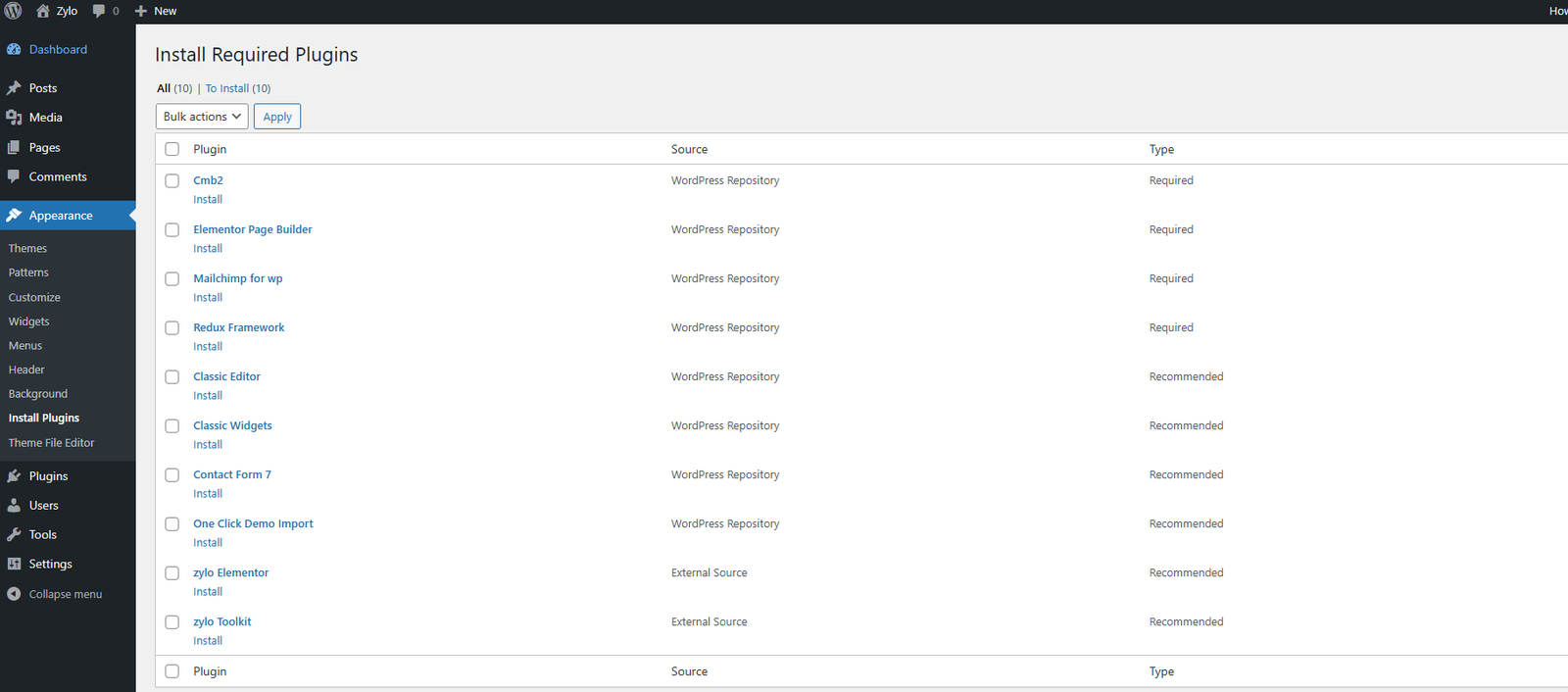Open the Tools wrench icon
Image resolution: width=1568 pixels, height=692 pixels.
(14, 535)
